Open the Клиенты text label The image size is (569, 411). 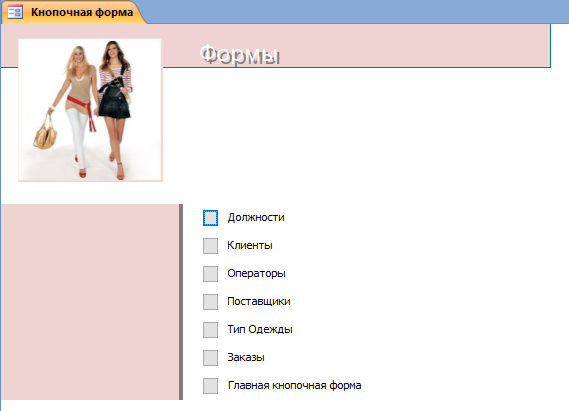point(250,245)
